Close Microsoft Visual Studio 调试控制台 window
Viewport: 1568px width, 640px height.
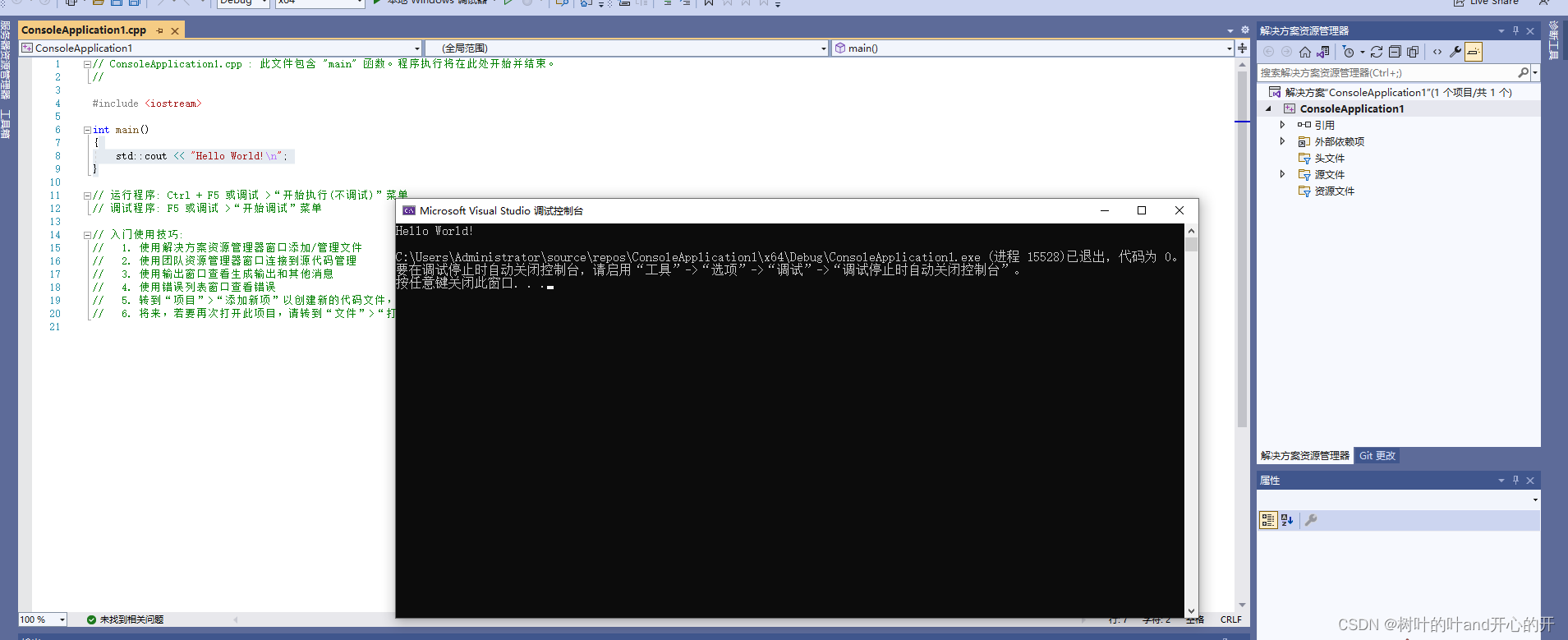(1179, 210)
